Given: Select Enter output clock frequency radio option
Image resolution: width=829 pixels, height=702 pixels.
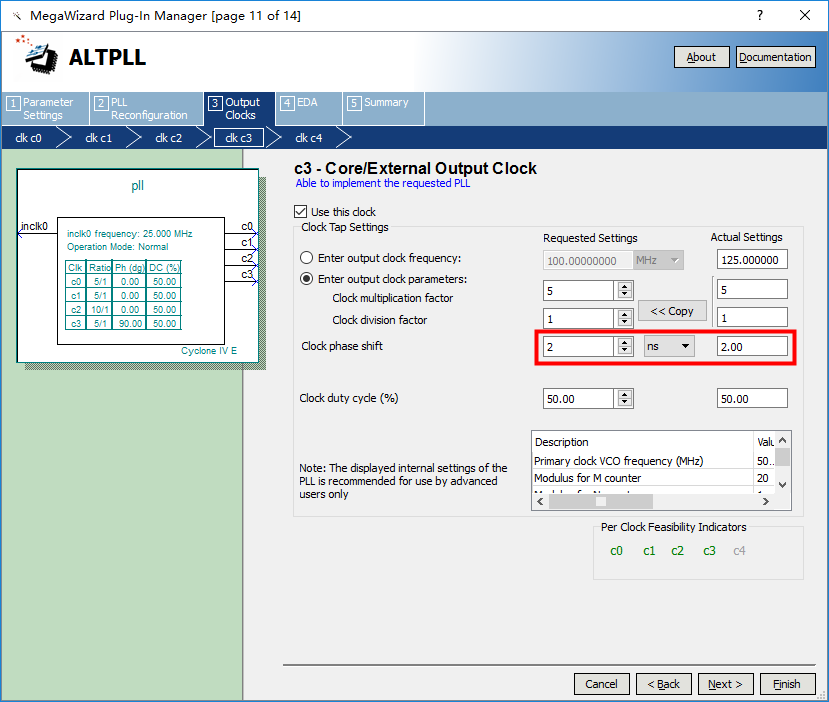Looking at the screenshot, I should point(307,259).
